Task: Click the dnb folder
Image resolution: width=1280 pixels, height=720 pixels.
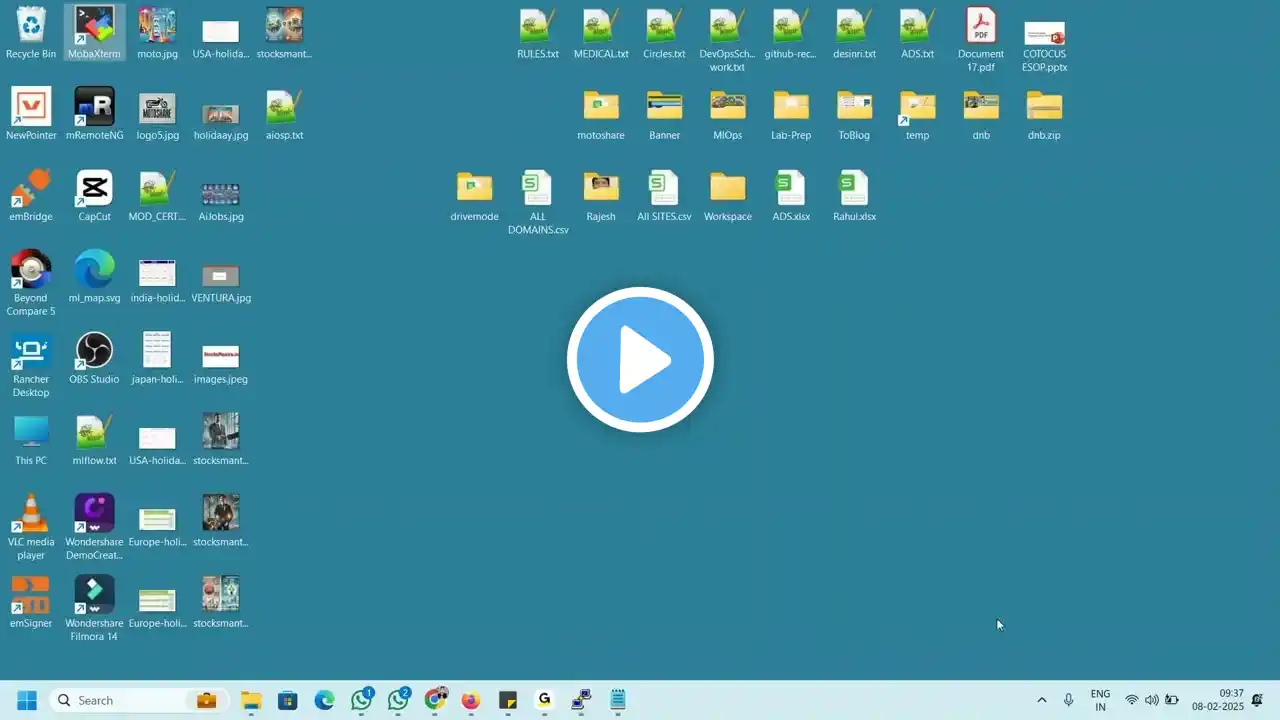Action: coord(981,114)
